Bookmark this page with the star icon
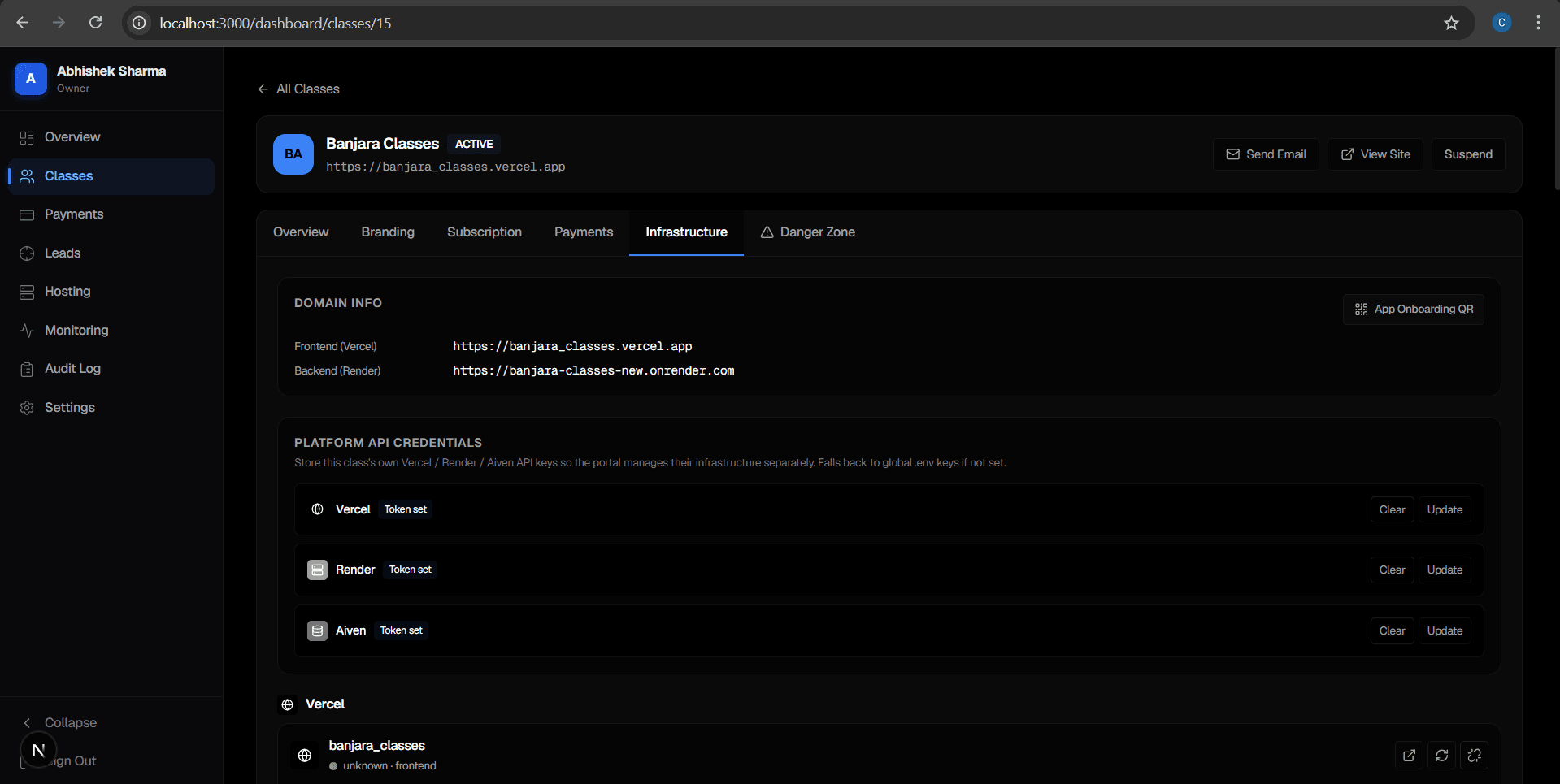Image resolution: width=1560 pixels, height=784 pixels. [1451, 23]
